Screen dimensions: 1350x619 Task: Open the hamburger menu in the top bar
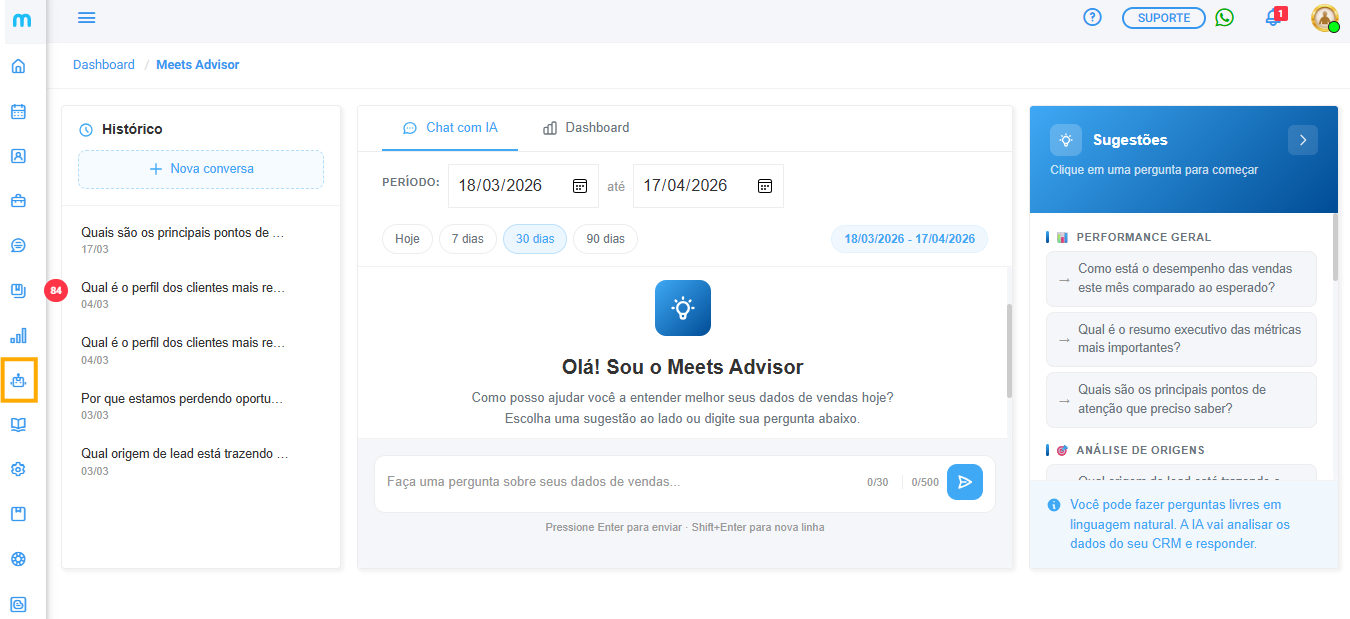click(86, 18)
